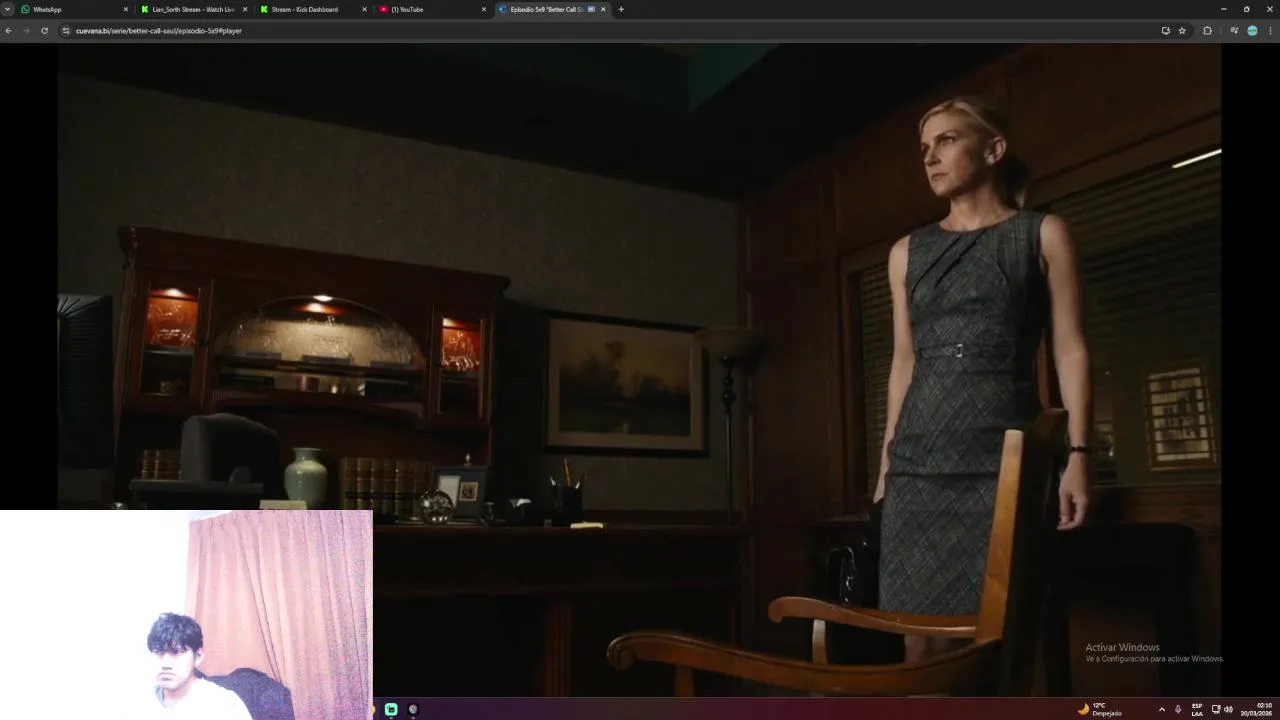Close the WhatsApp tab
Screen dimensions: 1280x720
[x=126, y=9]
